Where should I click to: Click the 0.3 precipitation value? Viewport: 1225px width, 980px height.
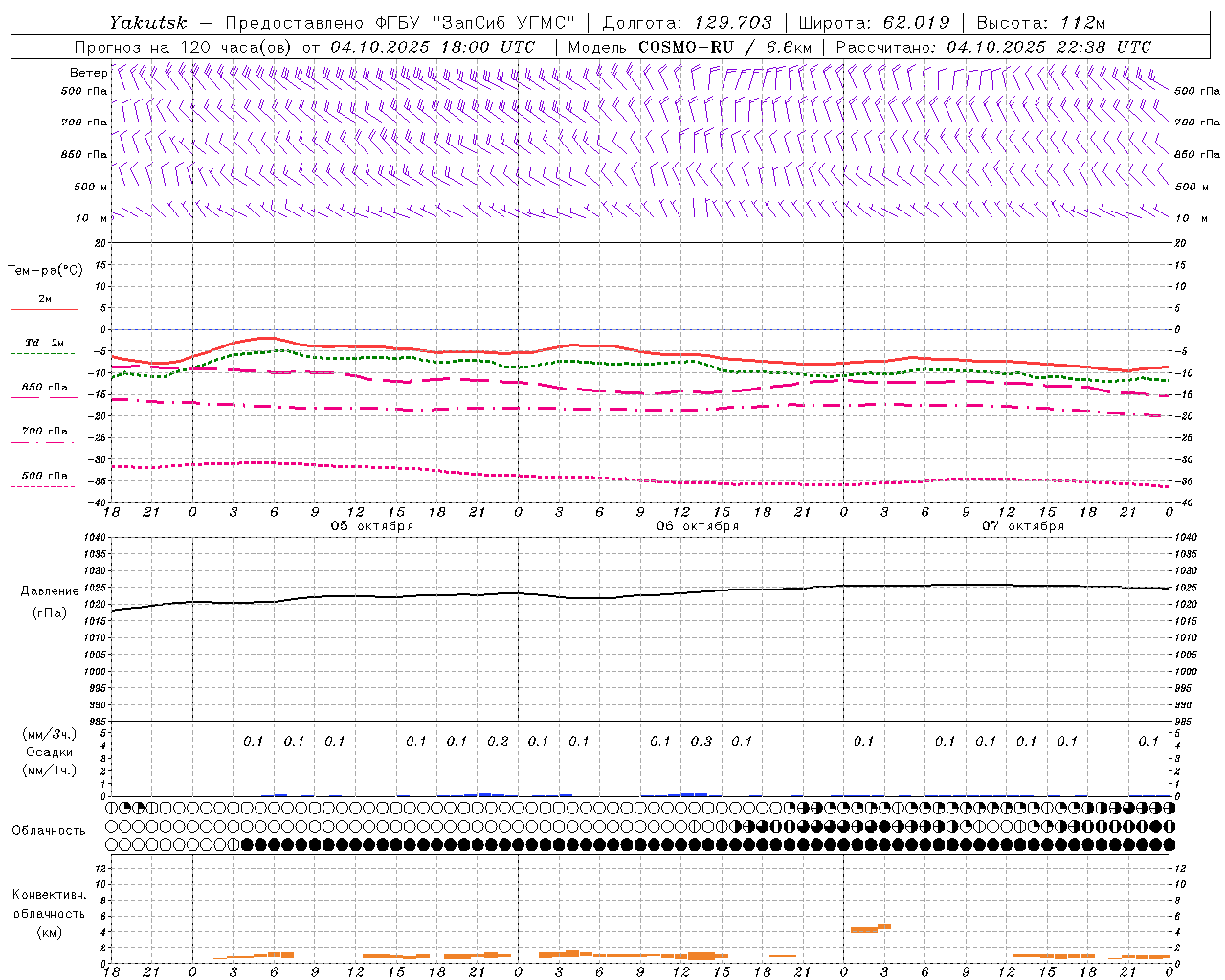[702, 742]
